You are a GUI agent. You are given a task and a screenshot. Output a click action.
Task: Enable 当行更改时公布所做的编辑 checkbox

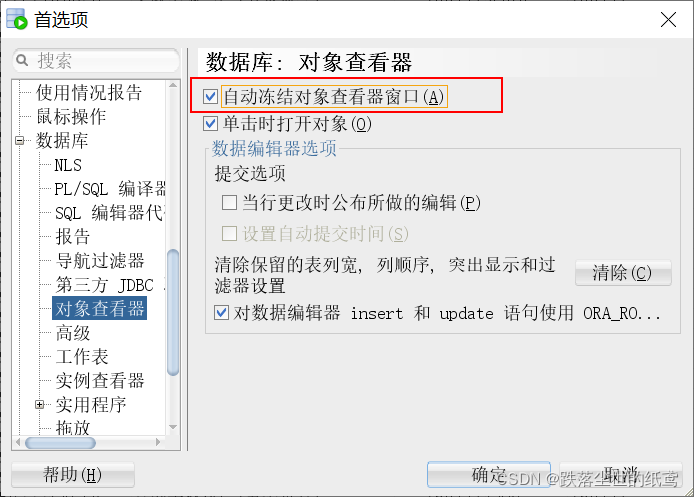229,203
